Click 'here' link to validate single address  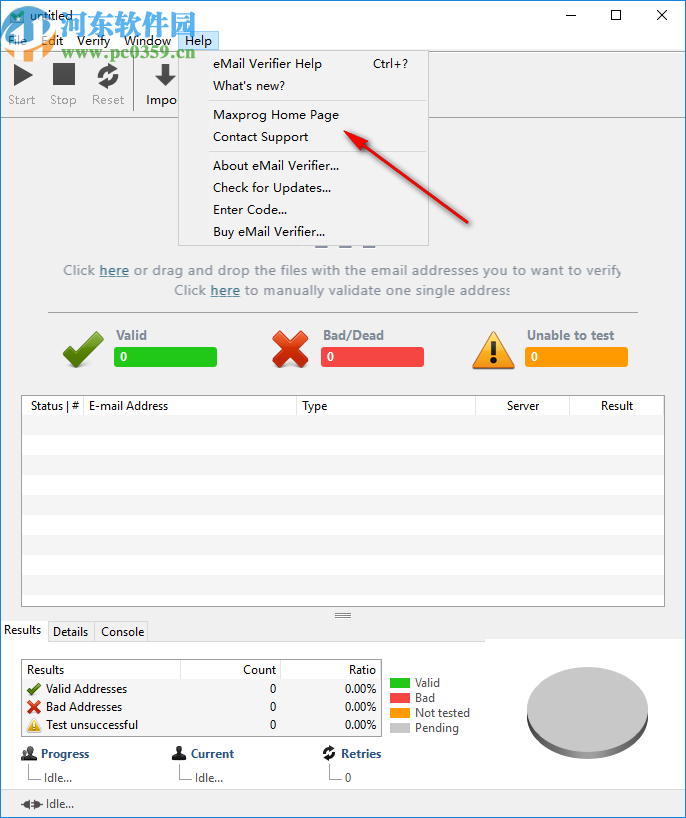point(225,291)
